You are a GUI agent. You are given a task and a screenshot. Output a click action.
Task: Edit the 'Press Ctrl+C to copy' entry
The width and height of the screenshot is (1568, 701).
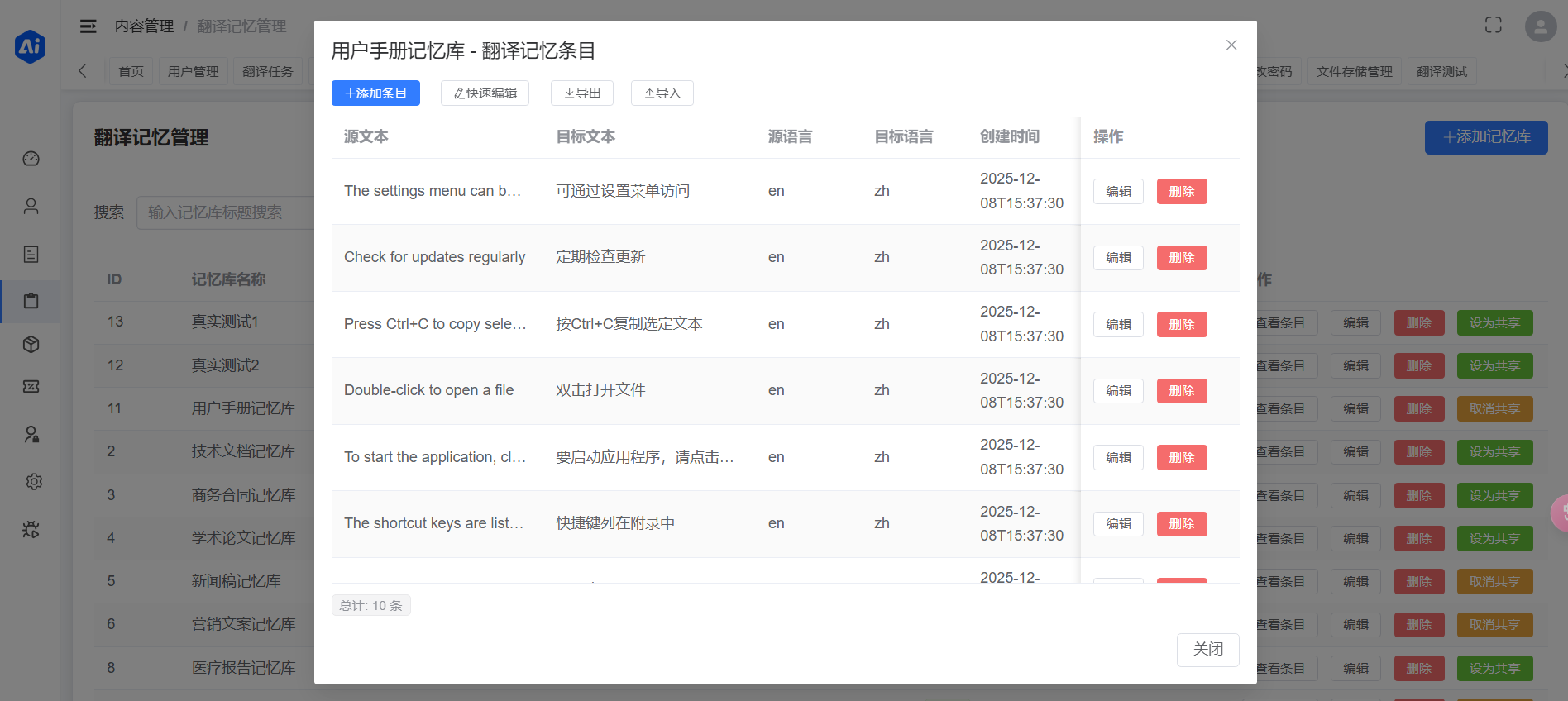pyautogui.click(x=1118, y=324)
